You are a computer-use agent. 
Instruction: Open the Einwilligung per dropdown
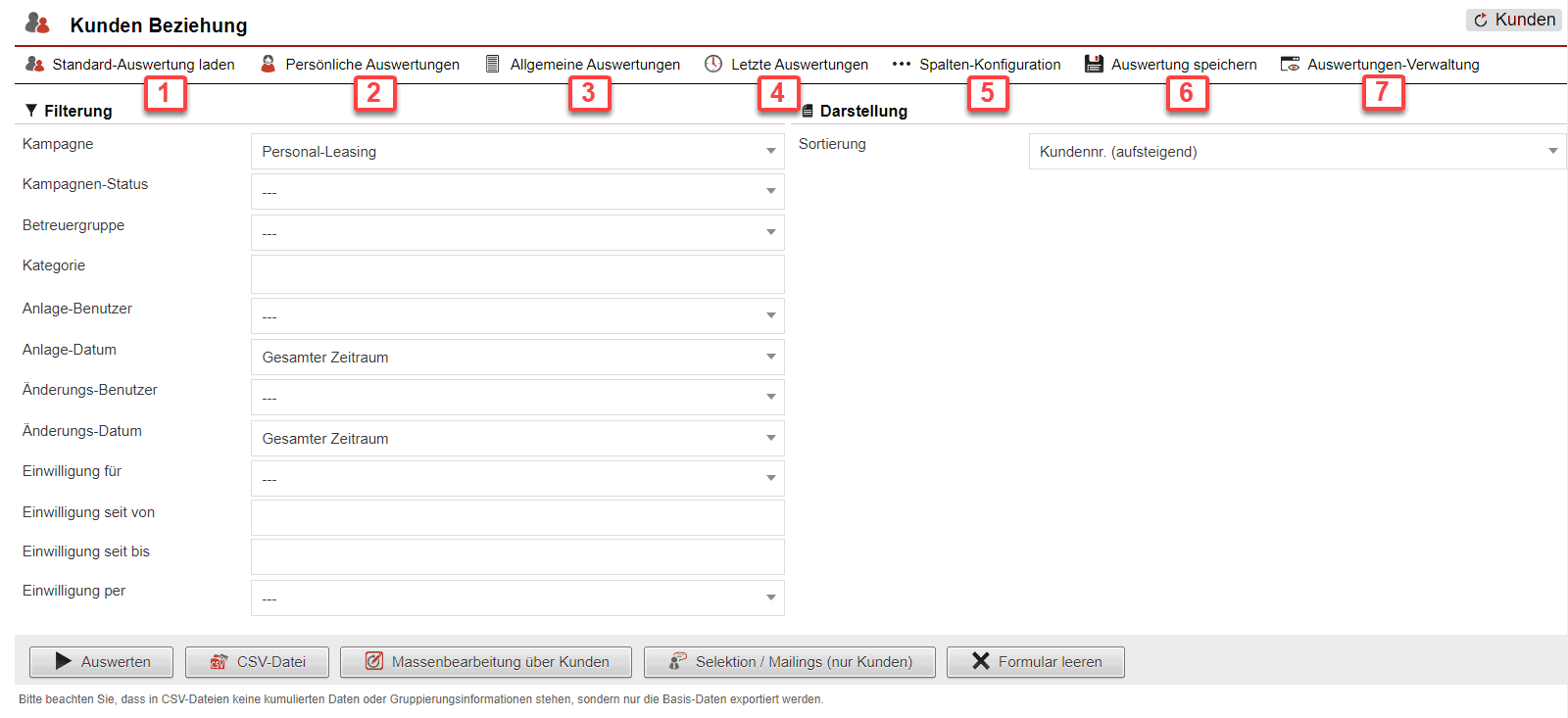tap(517, 598)
